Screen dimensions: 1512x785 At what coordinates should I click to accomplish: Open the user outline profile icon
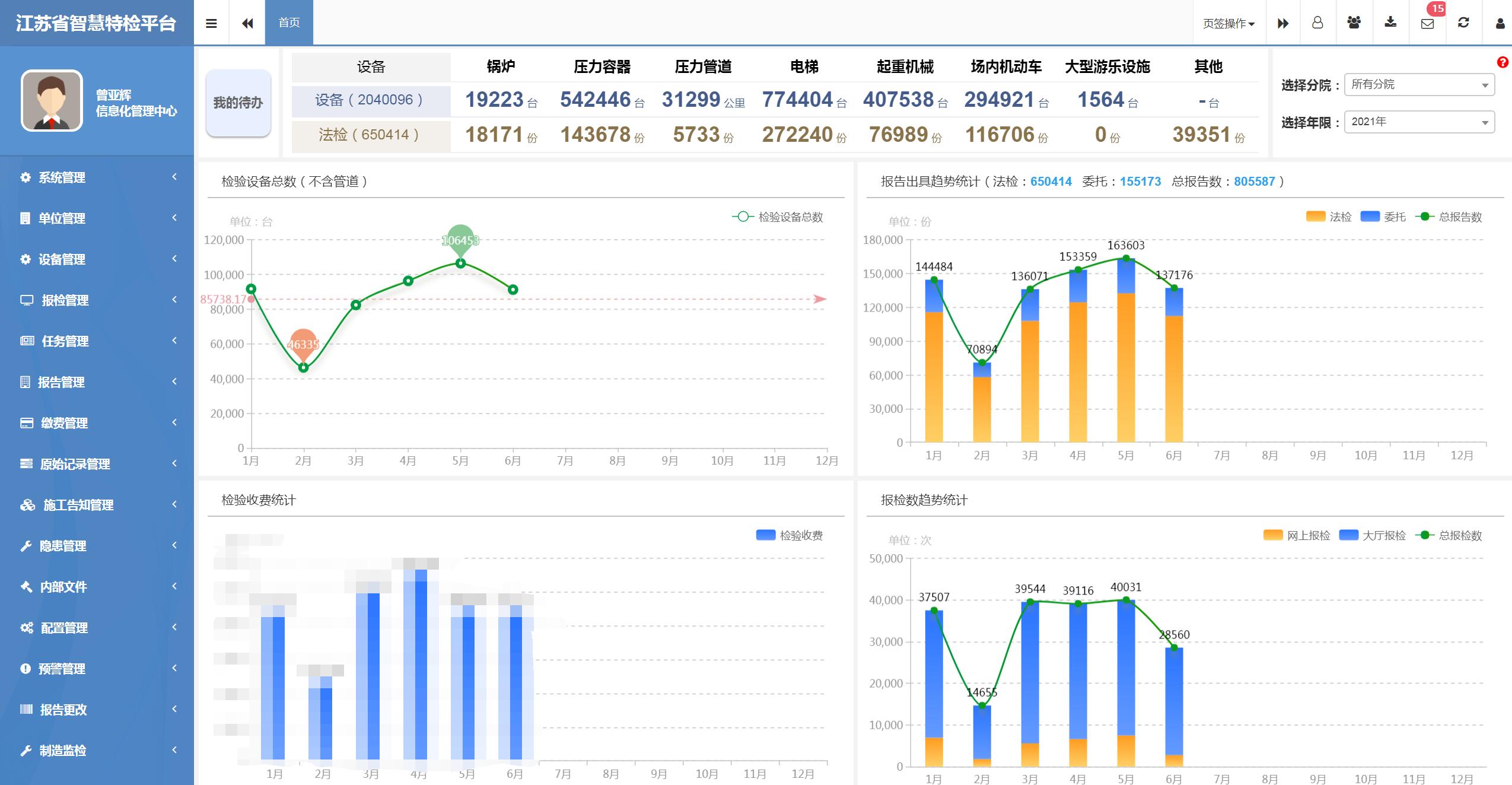(1317, 23)
